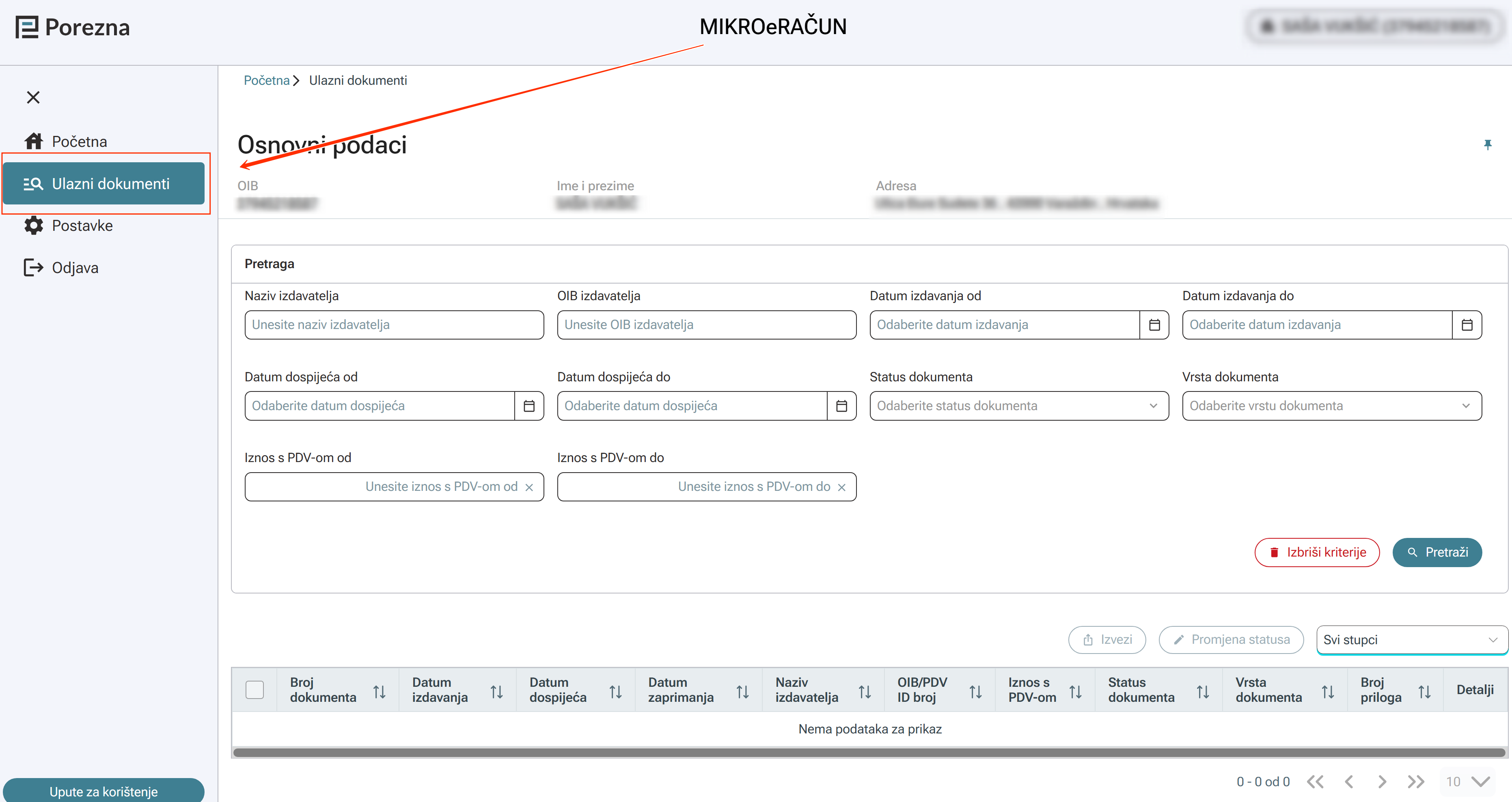Click the Izbriši kriterije button
Image resolution: width=1512 pixels, height=802 pixels.
pos(1316,552)
